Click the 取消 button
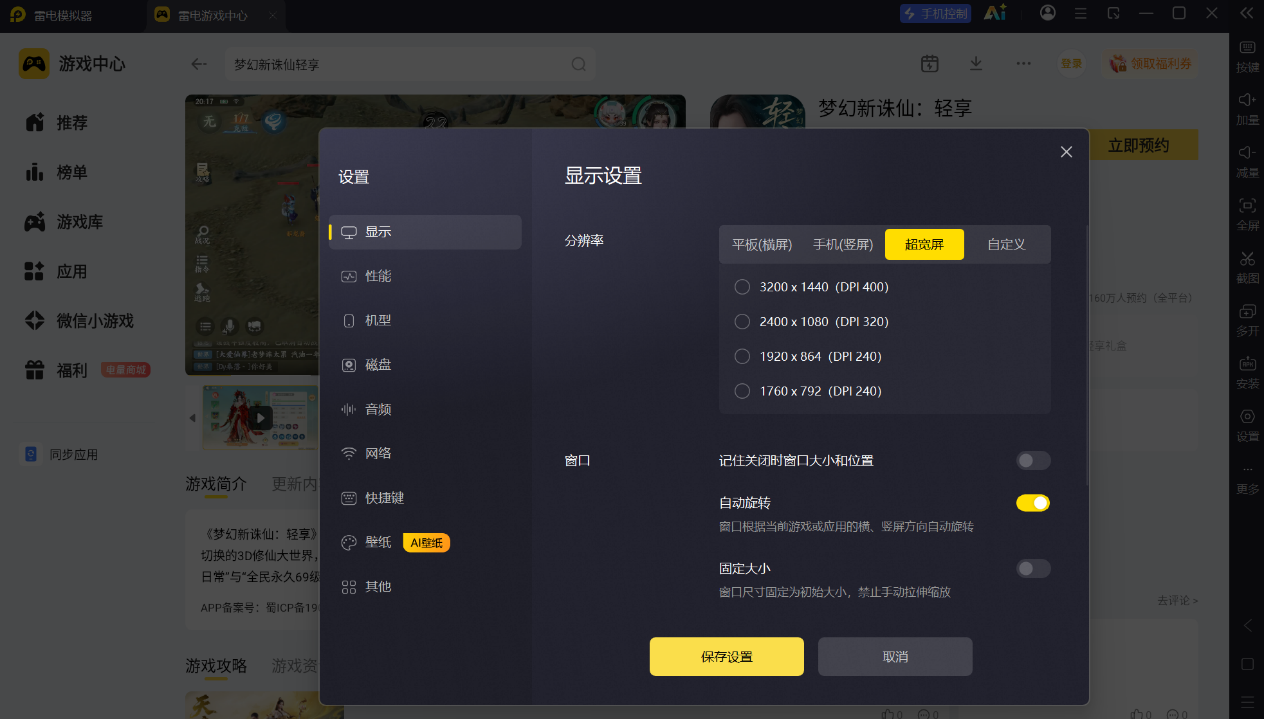Screen dimensions: 1264x719 pyautogui.click(x=895, y=657)
